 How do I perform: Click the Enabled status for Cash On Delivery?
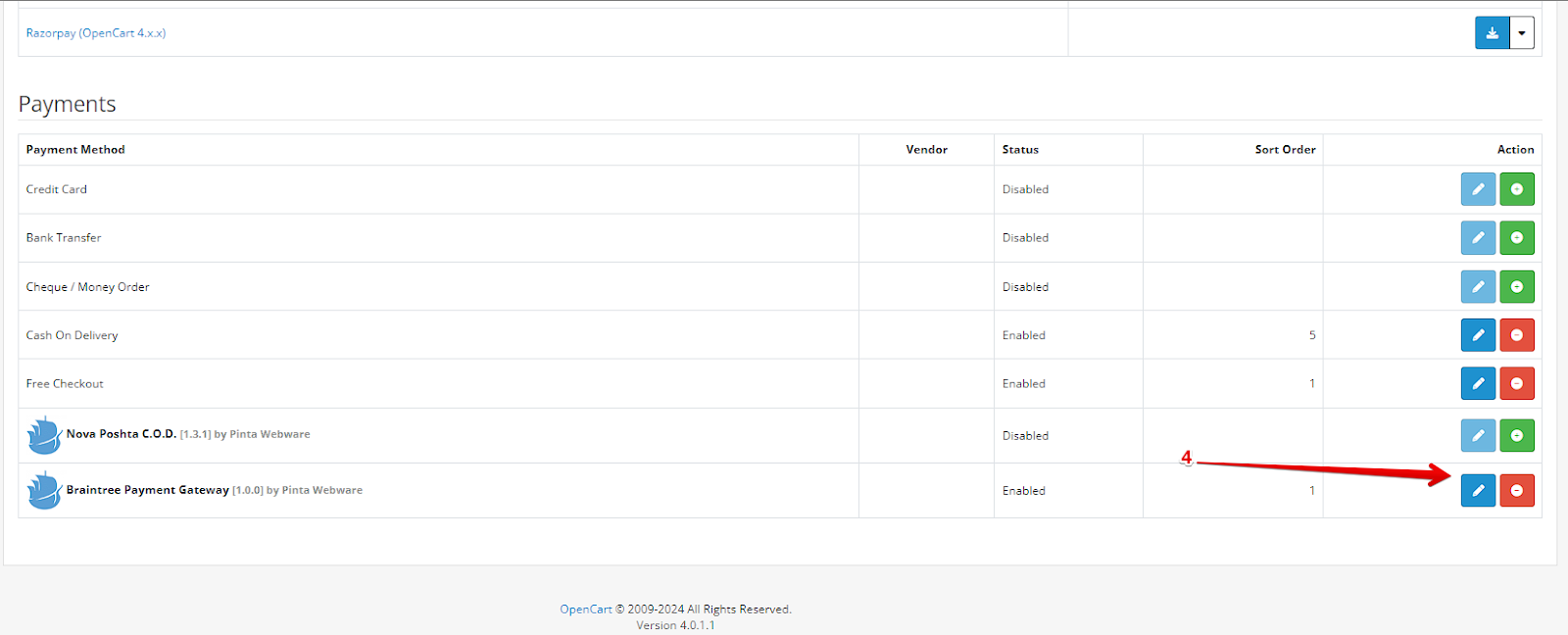pos(1024,335)
